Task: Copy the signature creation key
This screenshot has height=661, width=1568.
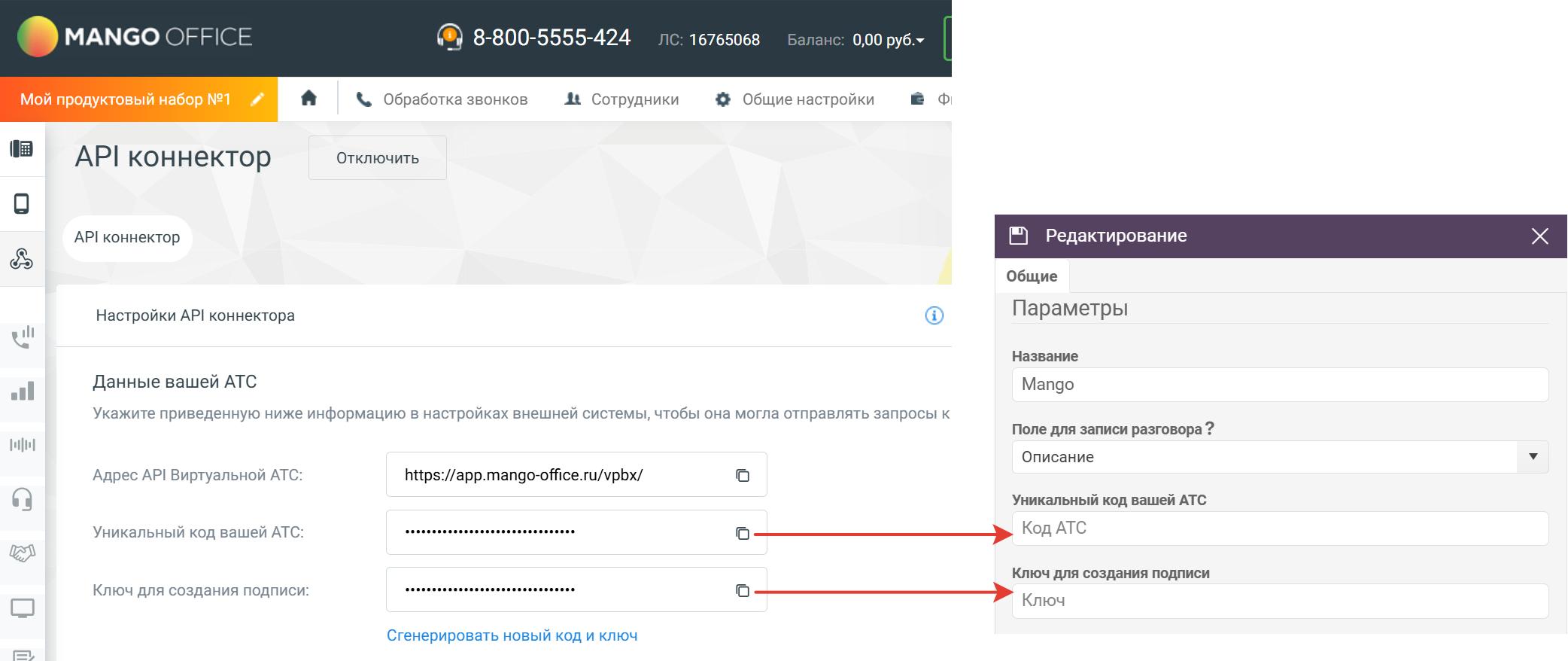Action: pos(742,591)
